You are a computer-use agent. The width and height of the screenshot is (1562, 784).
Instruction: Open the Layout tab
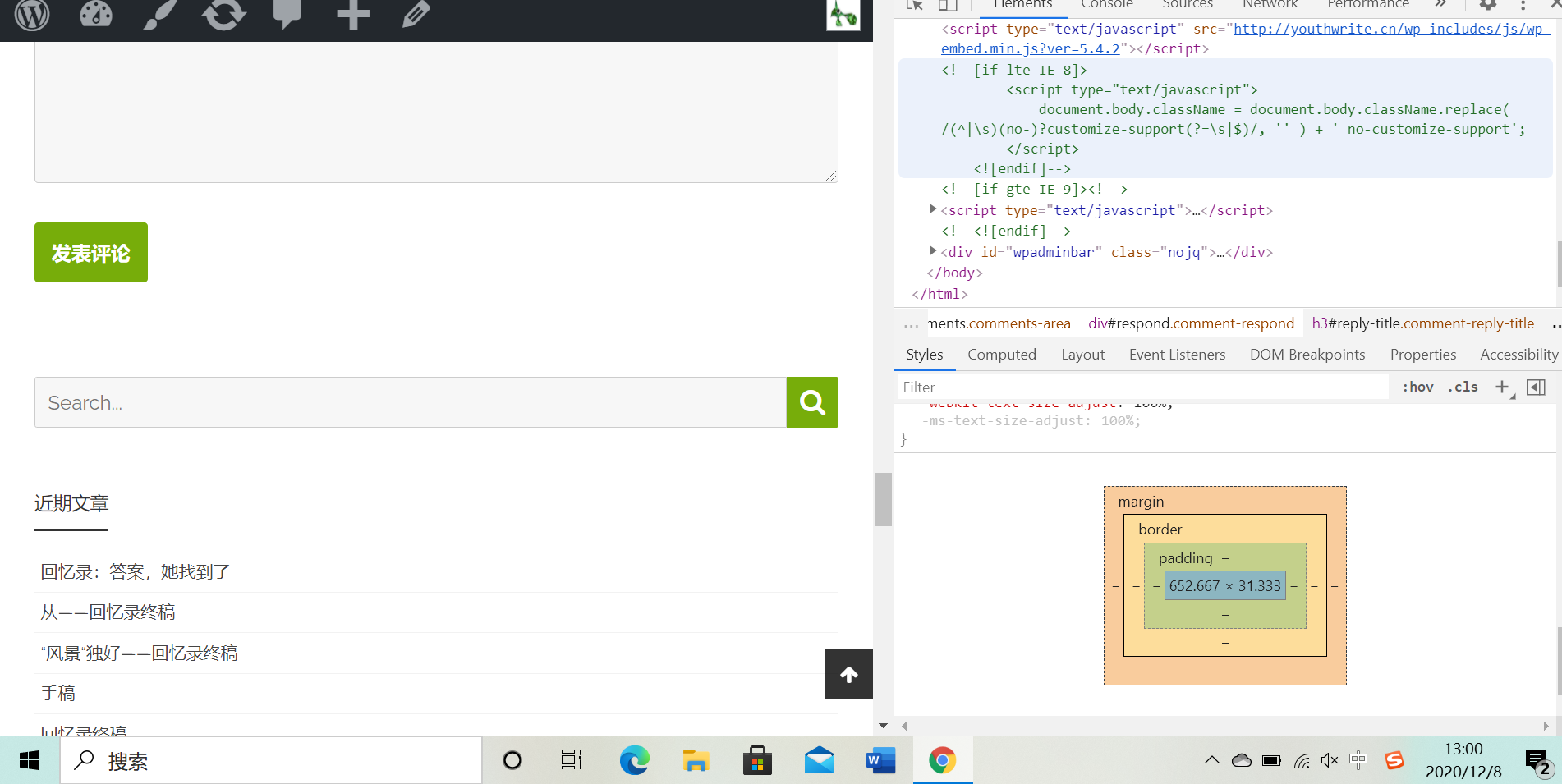(x=1082, y=355)
